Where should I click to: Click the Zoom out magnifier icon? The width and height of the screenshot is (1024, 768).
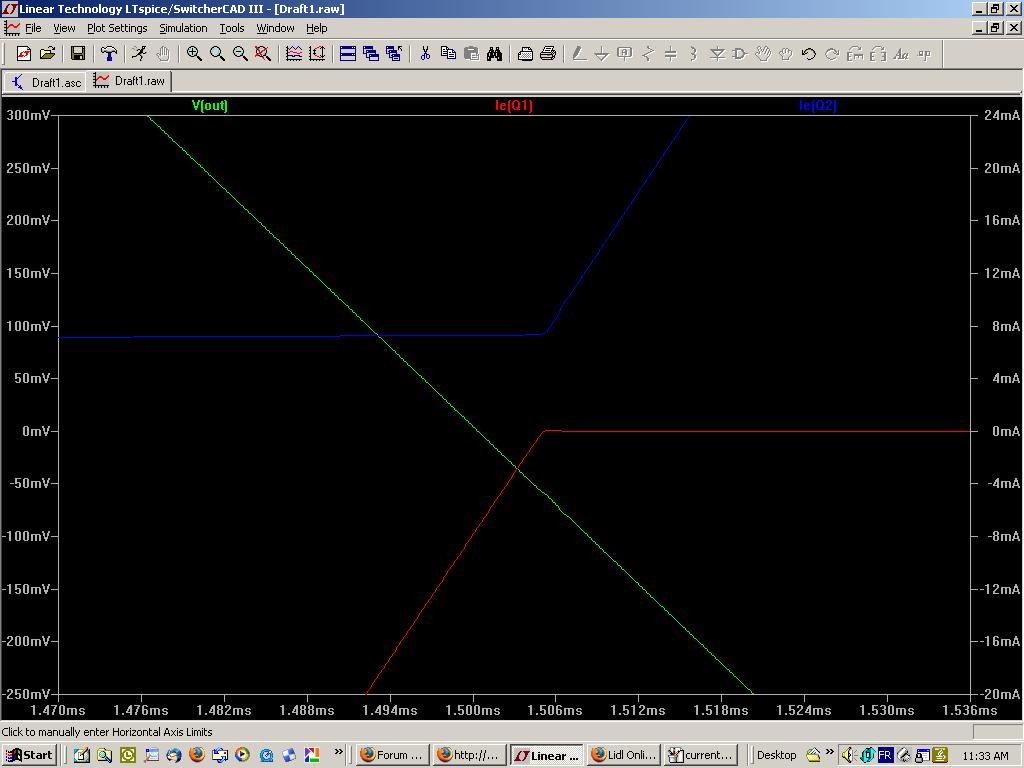pyautogui.click(x=240, y=54)
